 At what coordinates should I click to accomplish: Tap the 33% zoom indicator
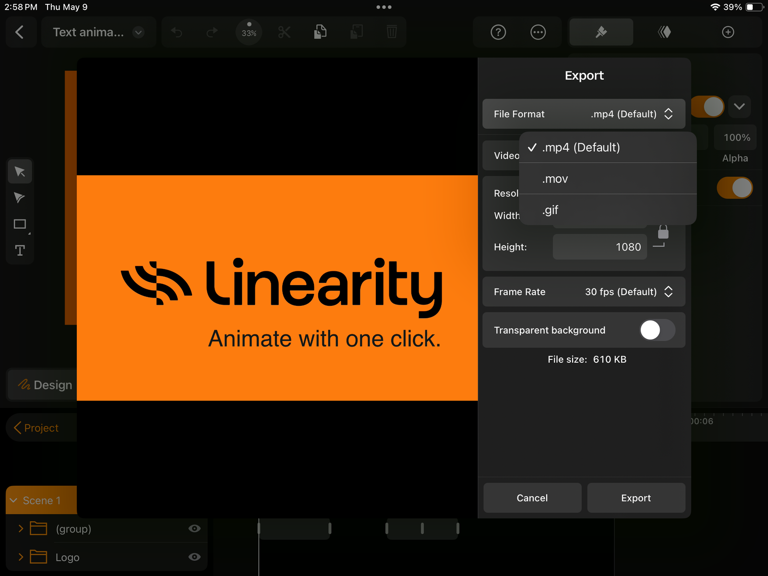coord(249,32)
